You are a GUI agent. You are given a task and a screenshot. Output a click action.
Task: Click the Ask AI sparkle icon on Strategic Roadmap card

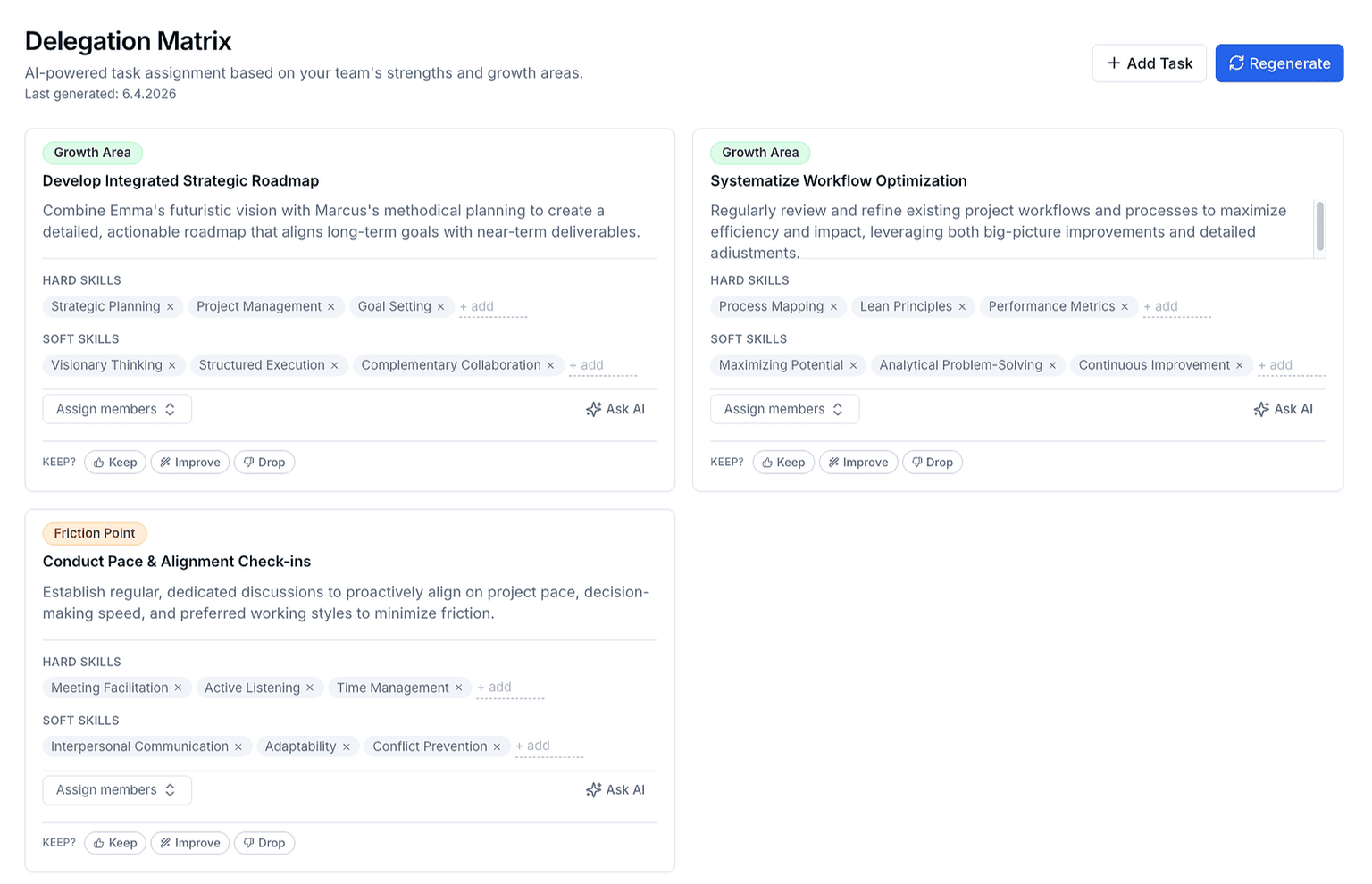click(593, 409)
